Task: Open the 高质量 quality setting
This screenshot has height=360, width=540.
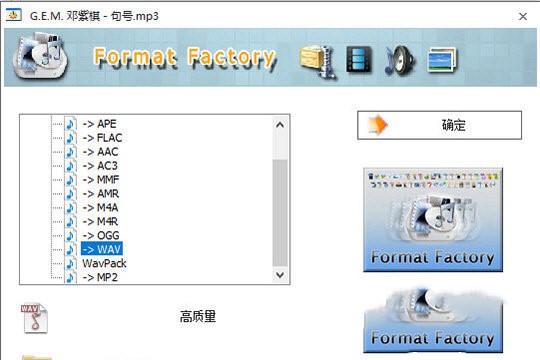Action: 198,317
